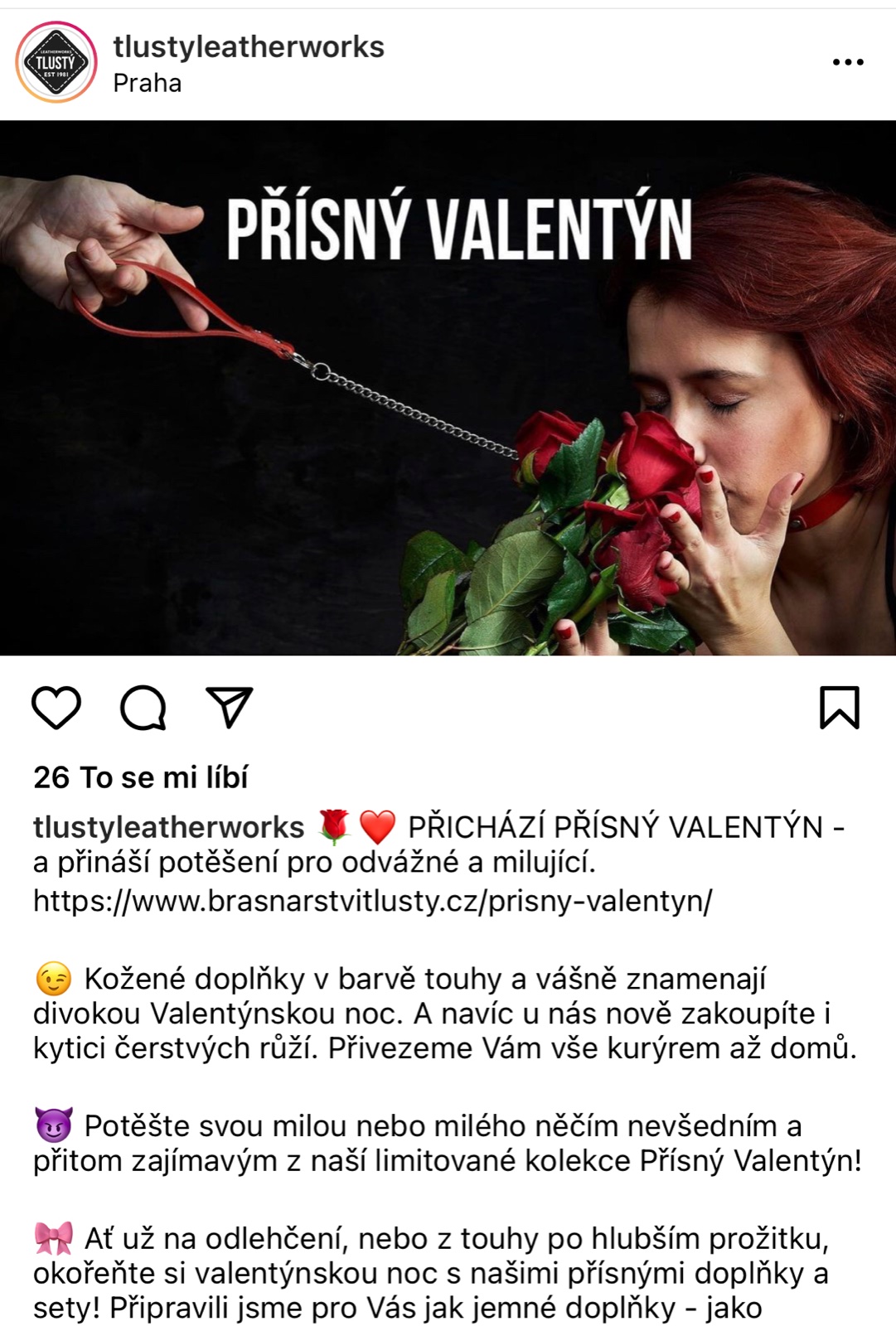
Task: Click the purple devil emoji
Action: pyautogui.click(x=54, y=1125)
